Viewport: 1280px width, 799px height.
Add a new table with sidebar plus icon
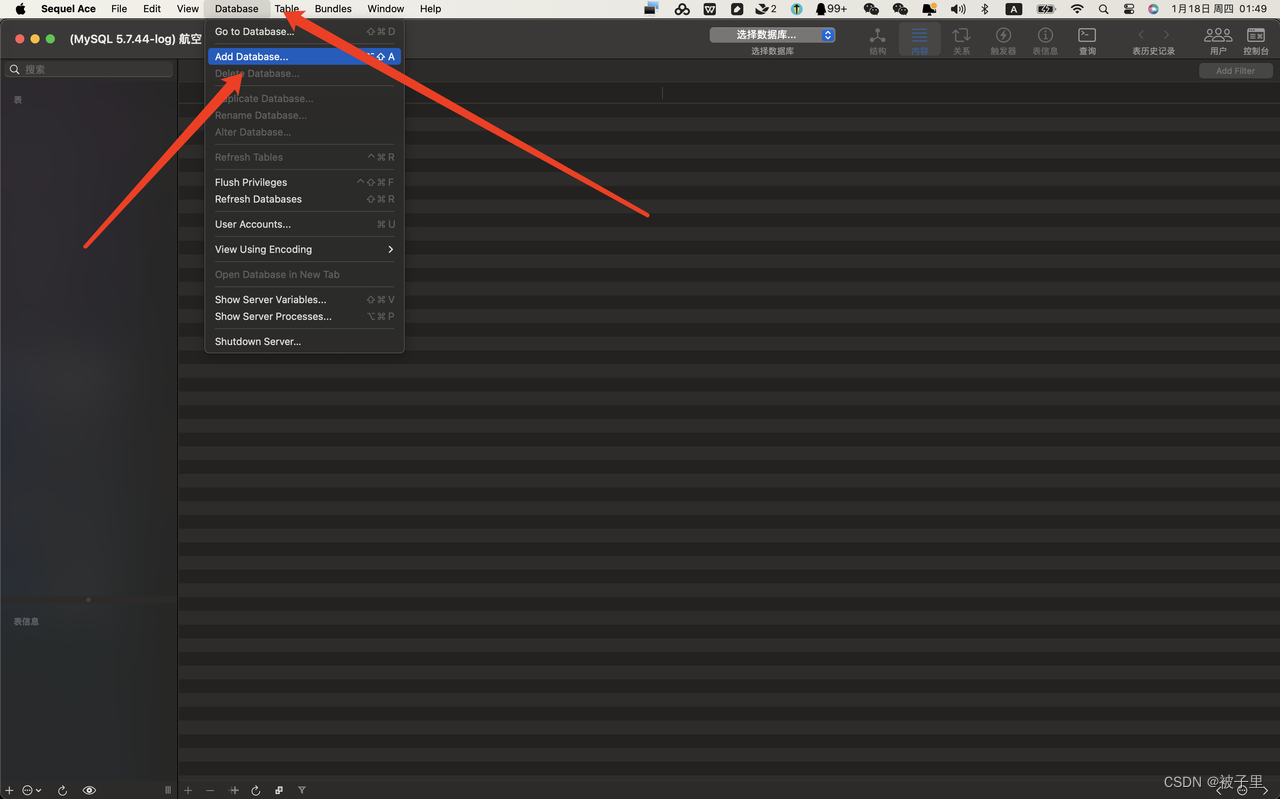pyautogui.click(x=10, y=790)
